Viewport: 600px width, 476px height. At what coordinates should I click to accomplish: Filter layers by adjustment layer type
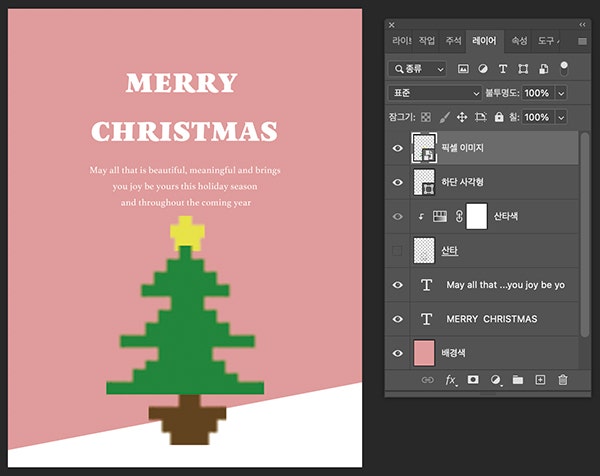(x=483, y=69)
